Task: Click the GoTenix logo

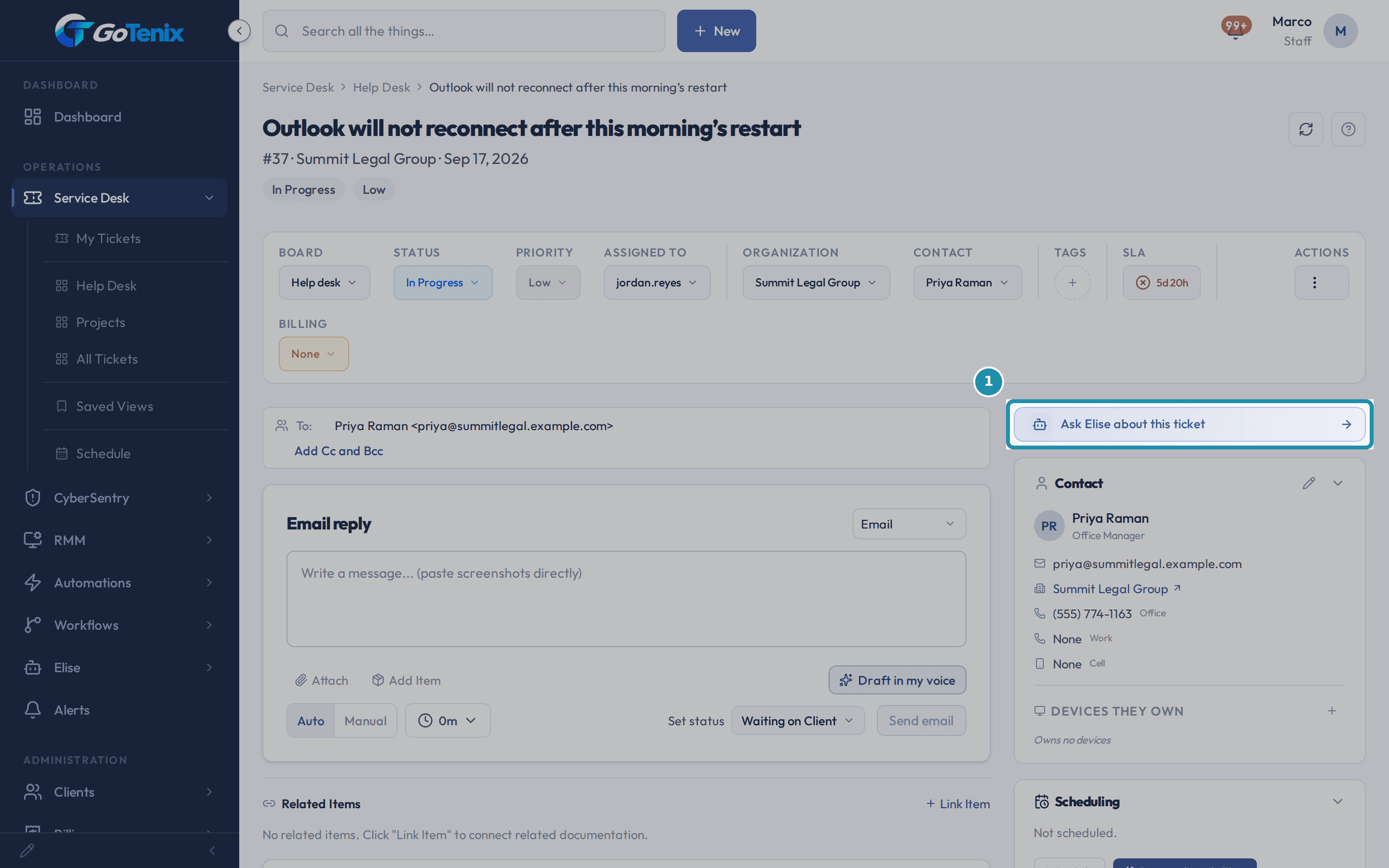Action: click(120, 31)
